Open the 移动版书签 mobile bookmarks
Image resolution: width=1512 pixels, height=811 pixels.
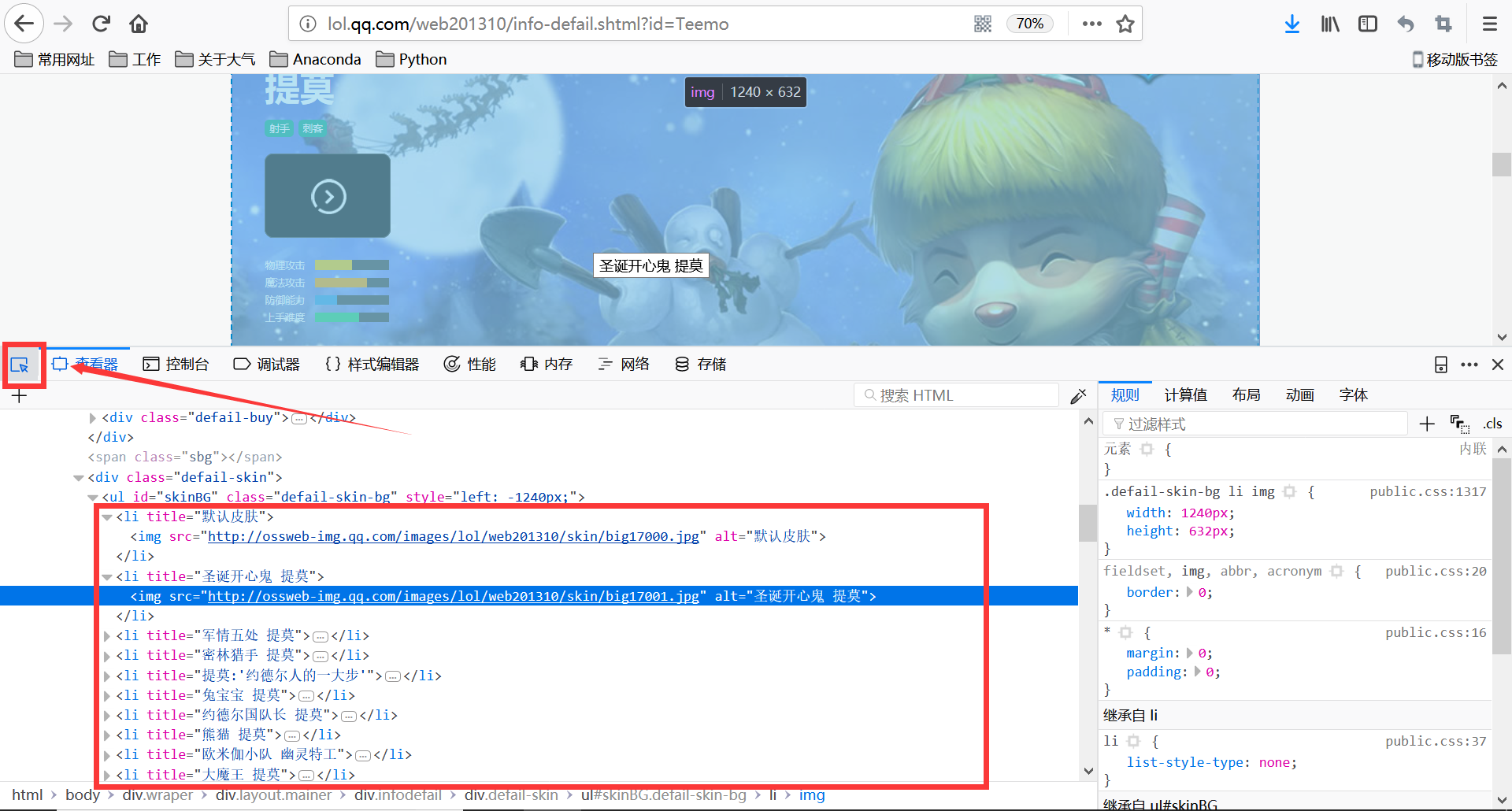coord(1455,59)
